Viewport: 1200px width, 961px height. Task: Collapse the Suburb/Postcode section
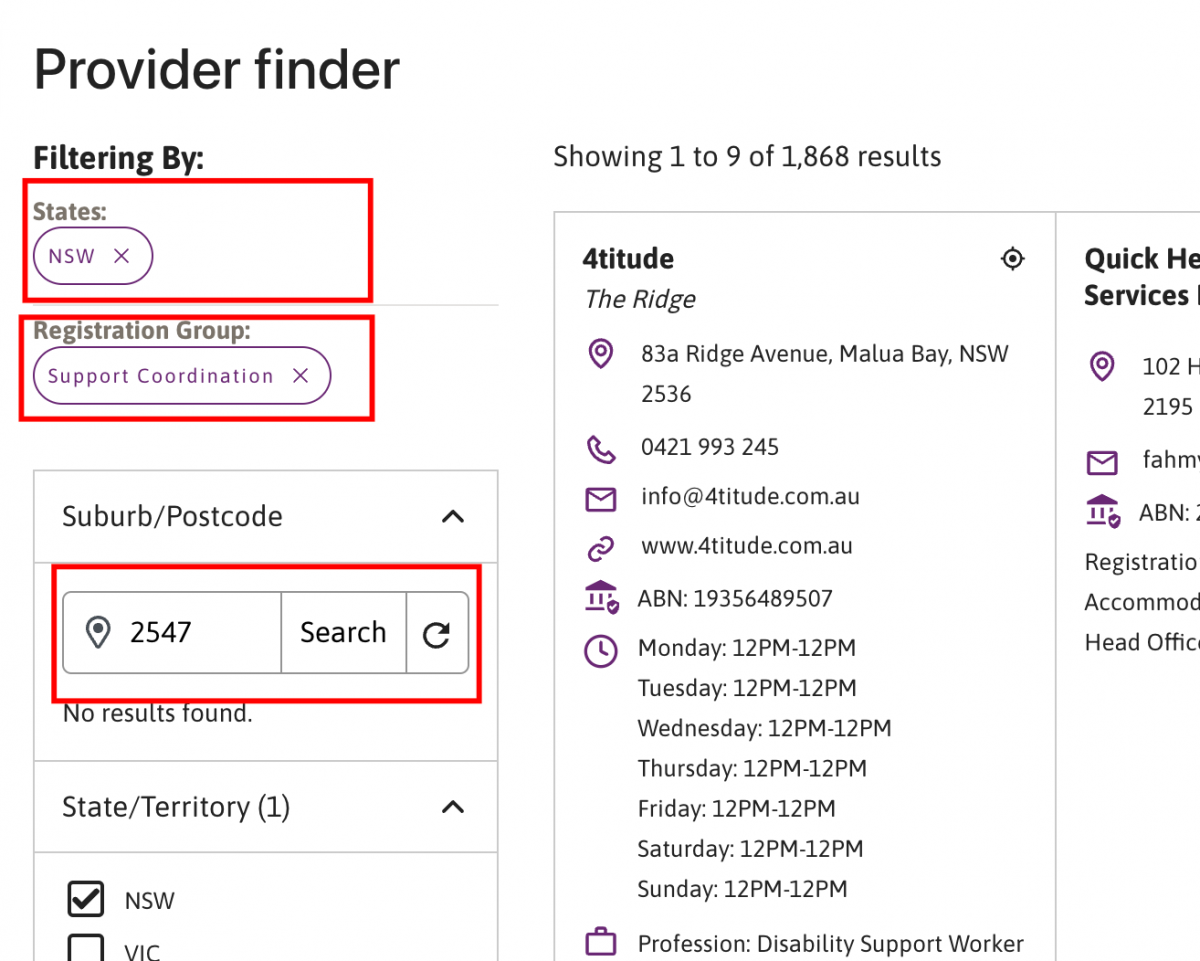pyautogui.click(x=453, y=516)
